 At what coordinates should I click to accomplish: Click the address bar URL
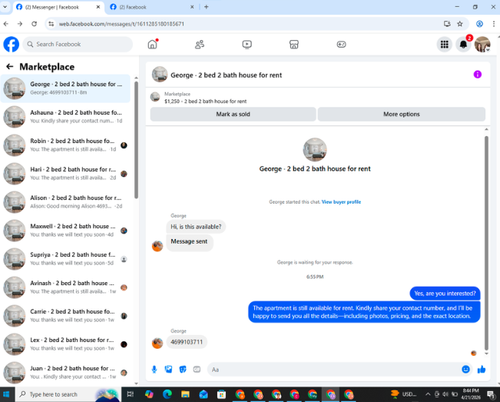click(121, 24)
